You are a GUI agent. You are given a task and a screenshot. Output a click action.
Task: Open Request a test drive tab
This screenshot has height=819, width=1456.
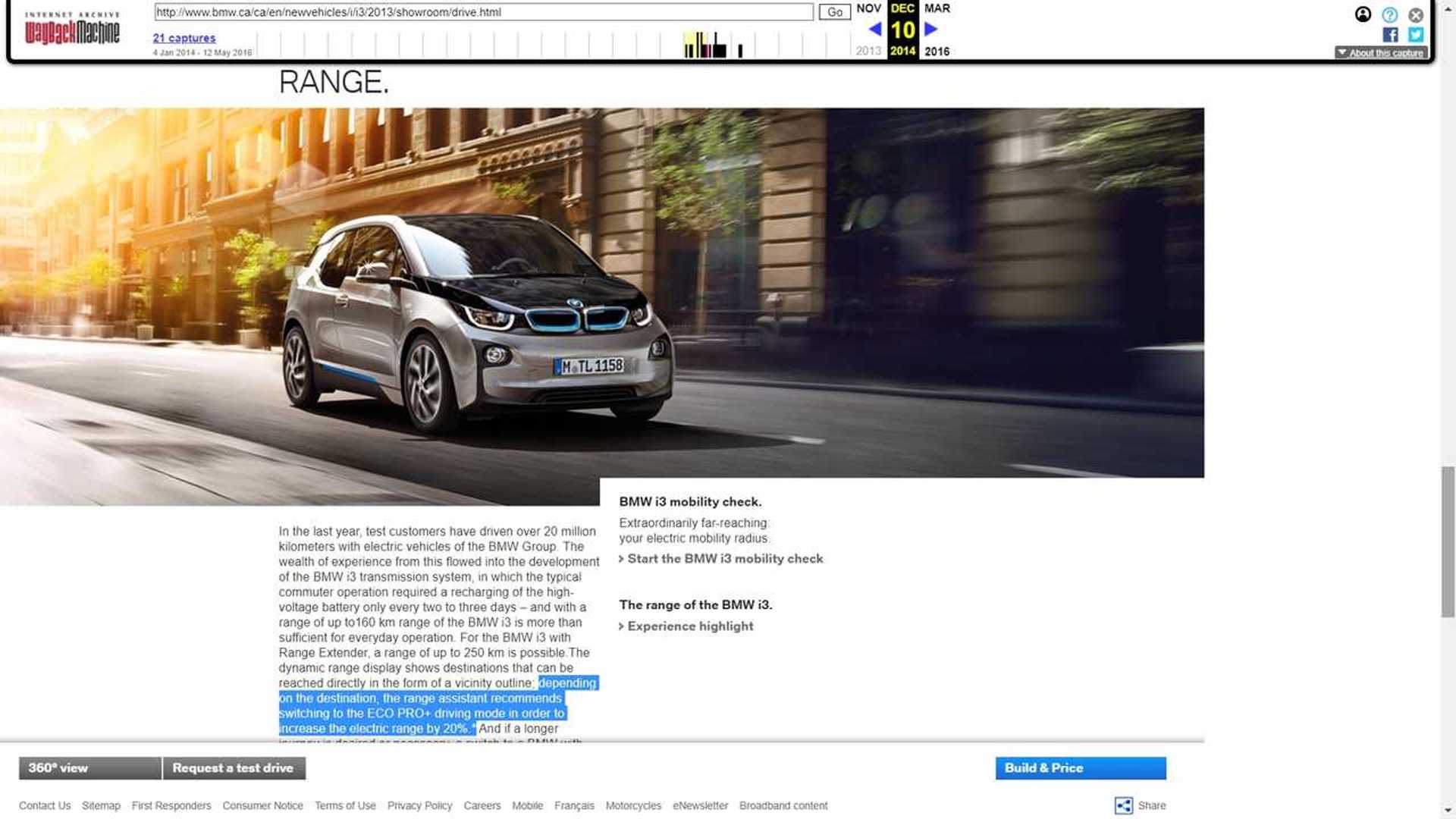[x=233, y=768]
